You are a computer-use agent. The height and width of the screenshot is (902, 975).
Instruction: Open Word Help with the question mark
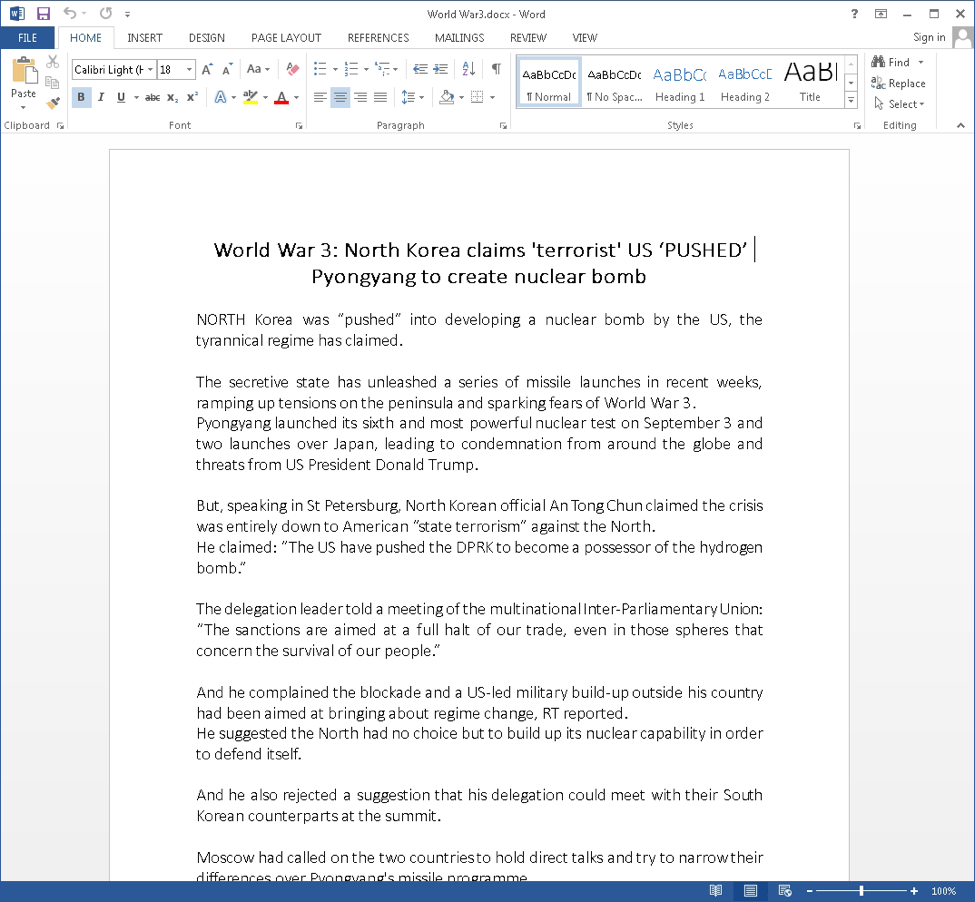(854, 14)
